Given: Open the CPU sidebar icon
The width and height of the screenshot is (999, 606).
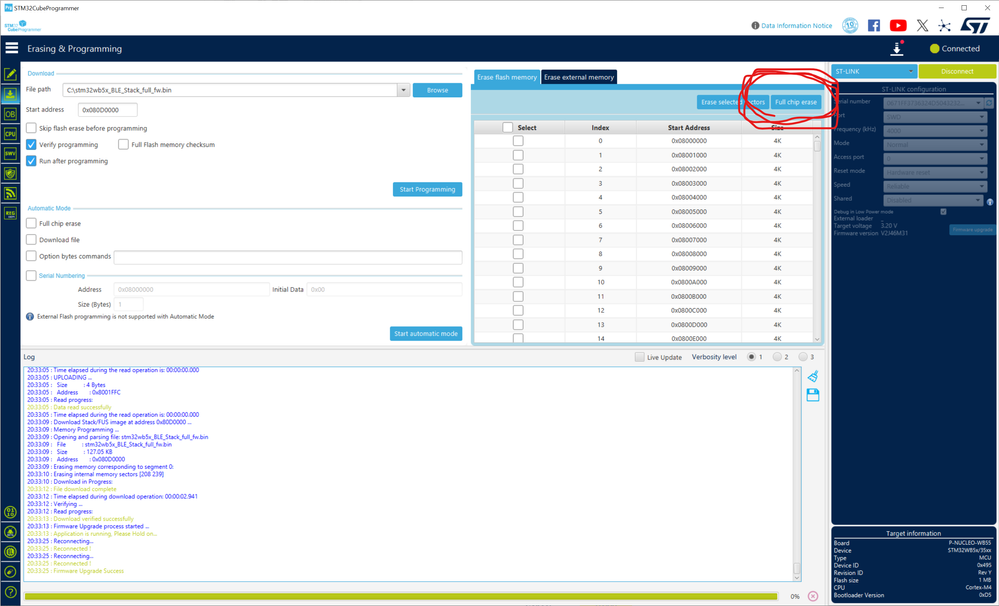Looking at the screenshot, I should [10, 134].
